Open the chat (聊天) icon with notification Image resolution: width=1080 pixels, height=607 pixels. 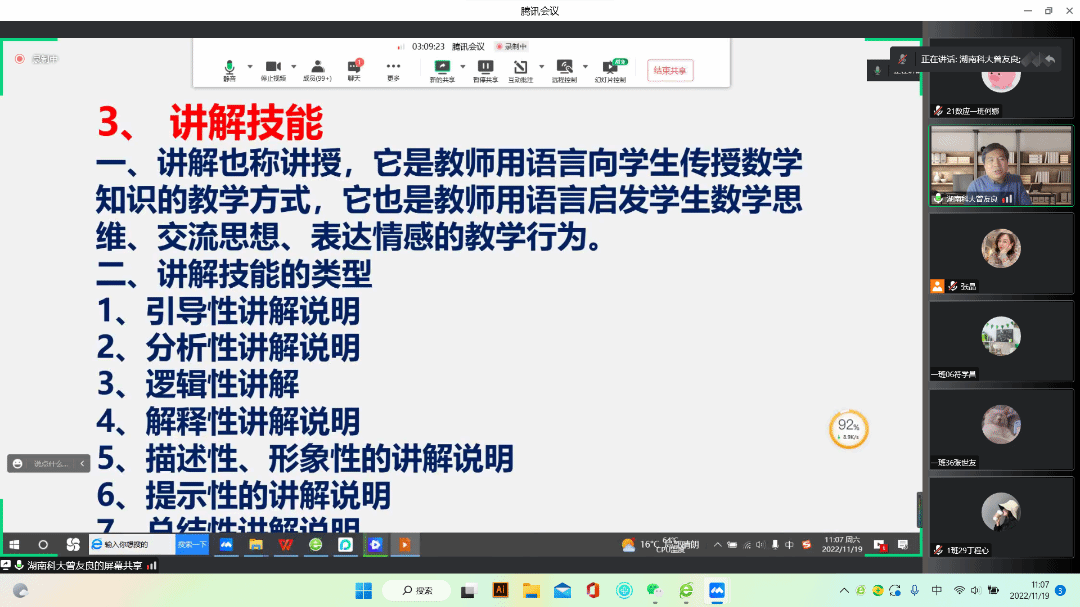tap(354, 67)
